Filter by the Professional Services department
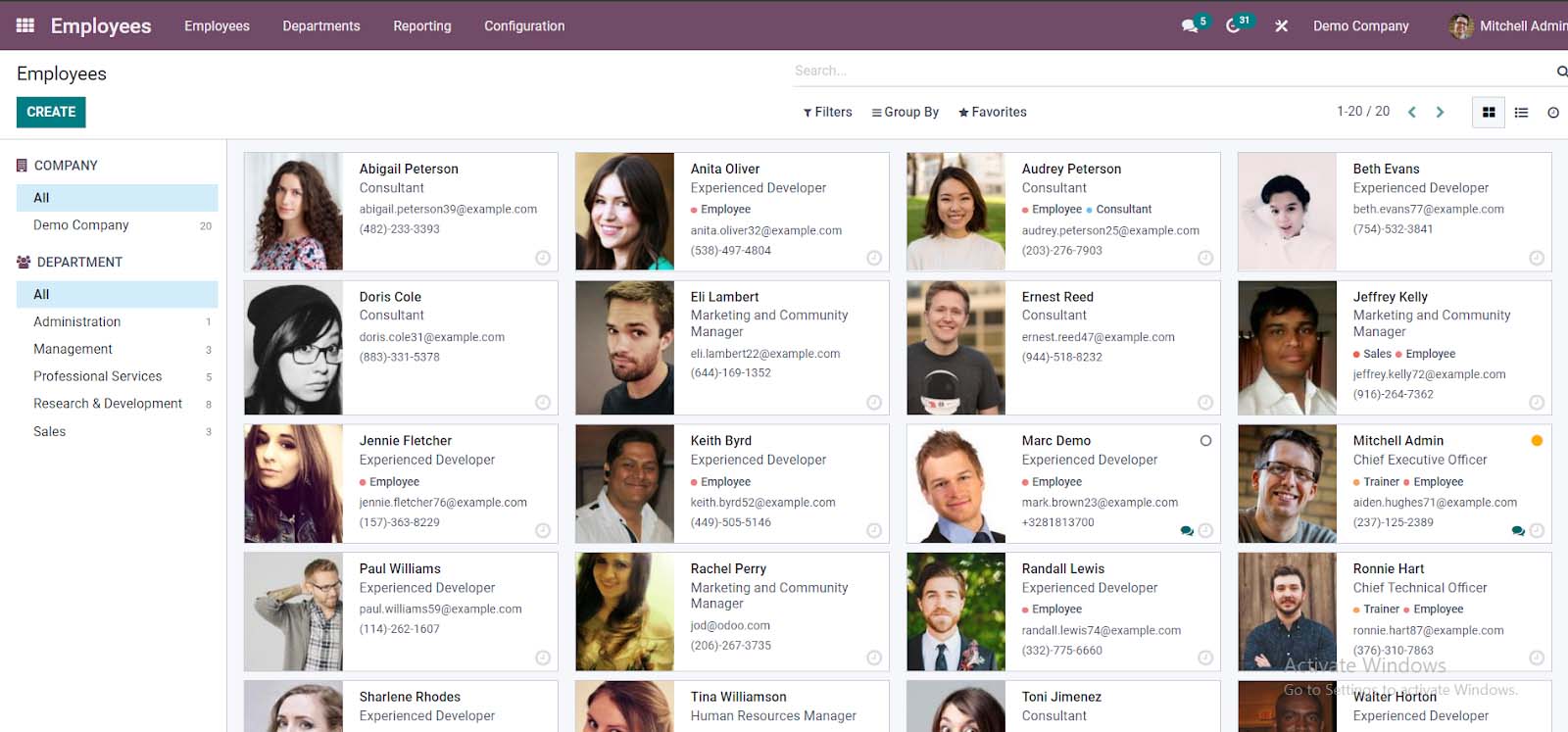Viewport: 1568px width, 732px height. pyautogui.click(x=118, y=376)
